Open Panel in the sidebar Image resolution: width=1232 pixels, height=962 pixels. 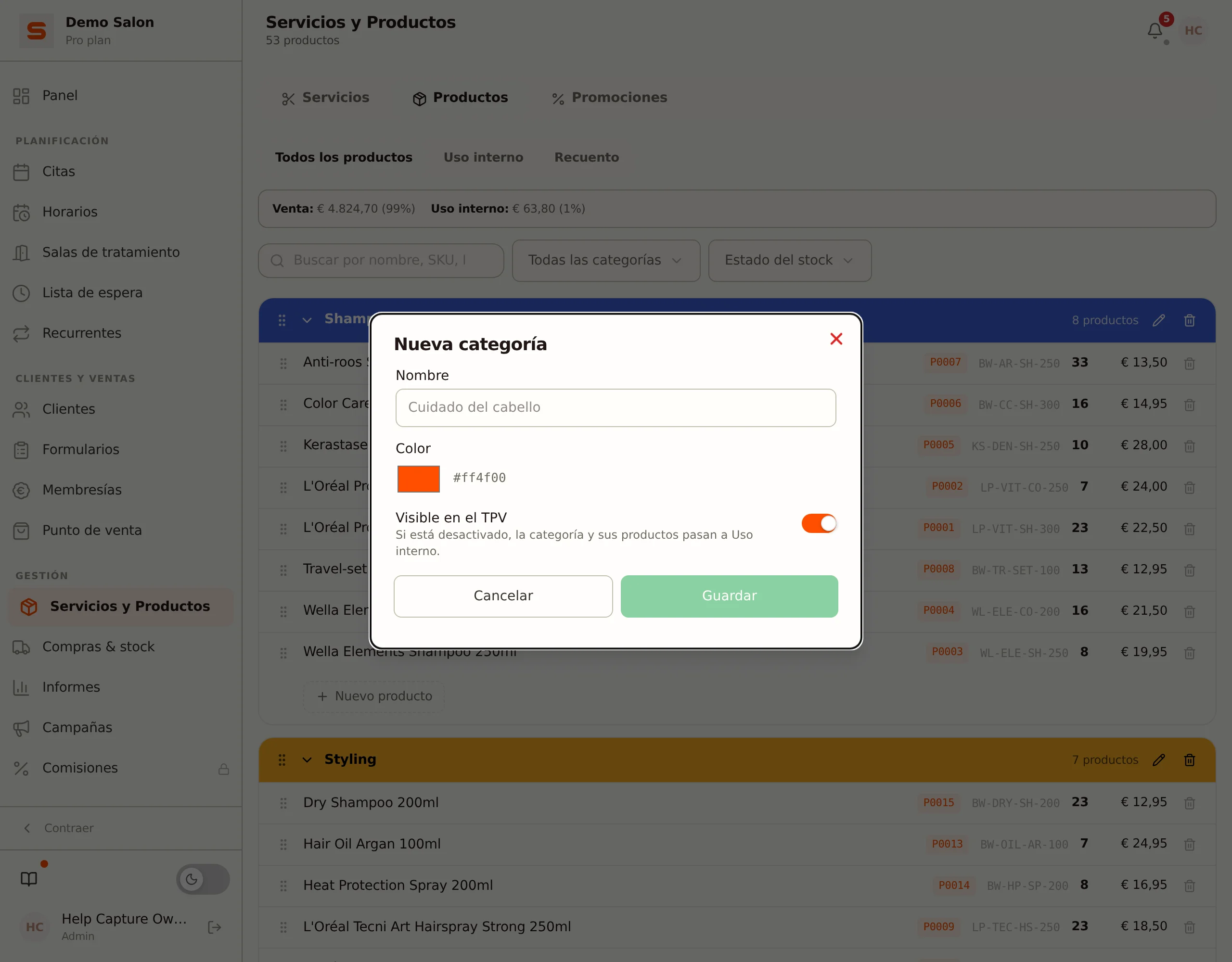pos(121,95)
